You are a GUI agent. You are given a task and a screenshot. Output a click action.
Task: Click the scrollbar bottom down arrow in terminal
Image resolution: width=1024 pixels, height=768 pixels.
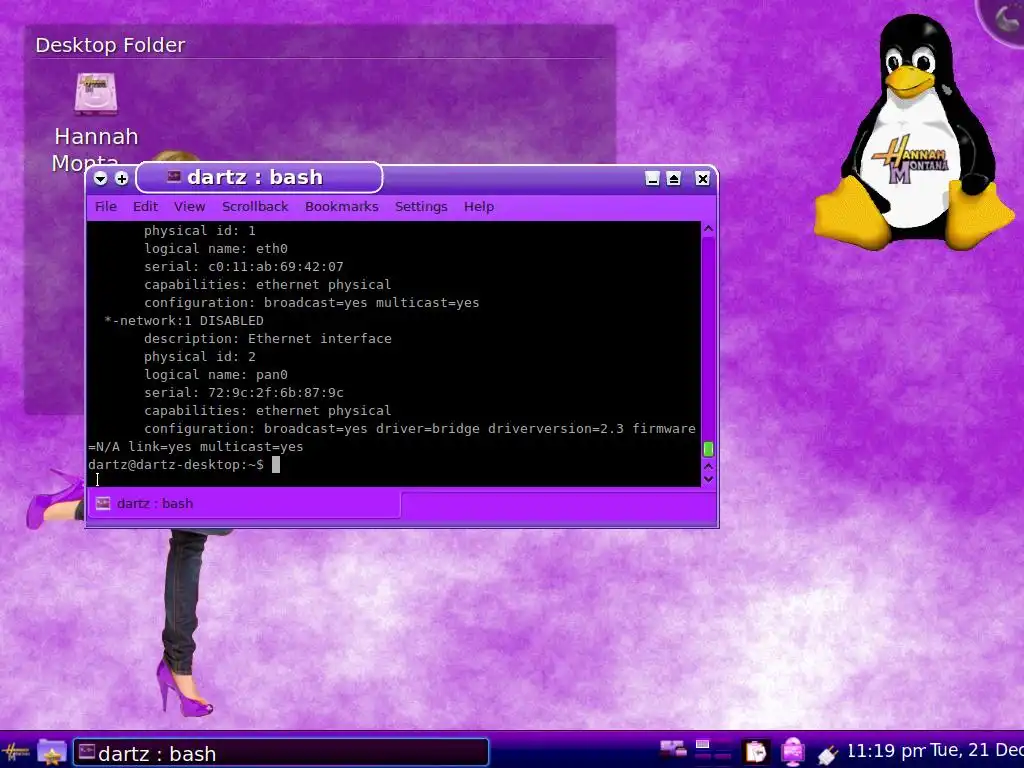pos(709,479)
